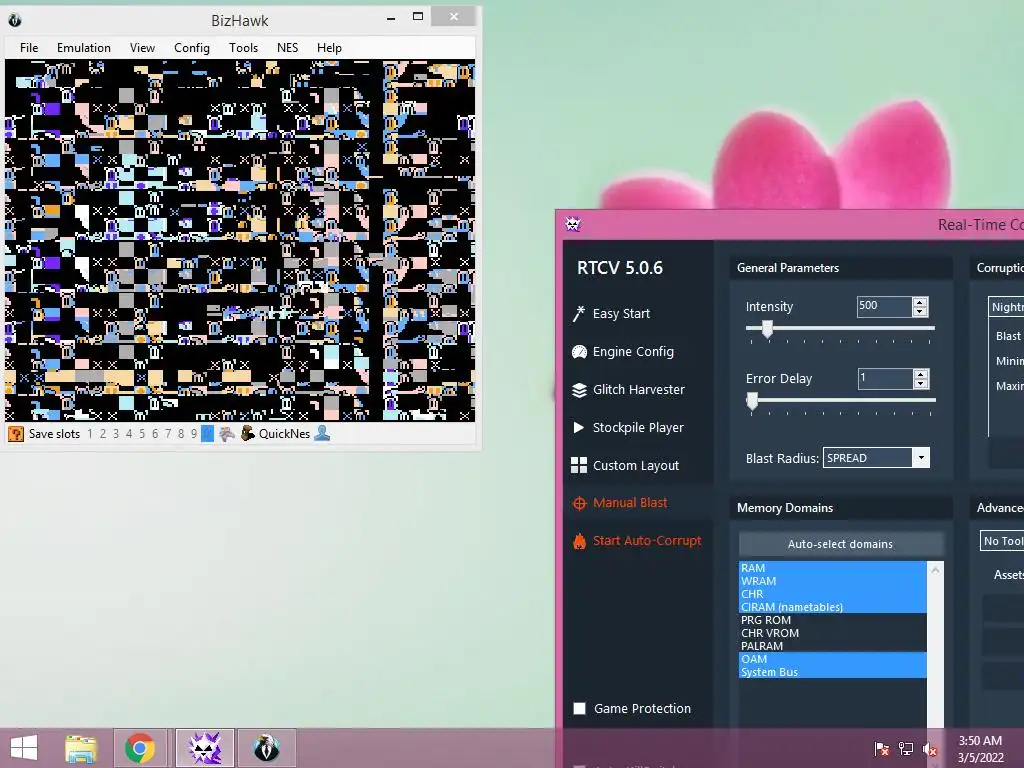Click the muted volume tray icon
This screenshot has height=768, width=1024.
930,748
